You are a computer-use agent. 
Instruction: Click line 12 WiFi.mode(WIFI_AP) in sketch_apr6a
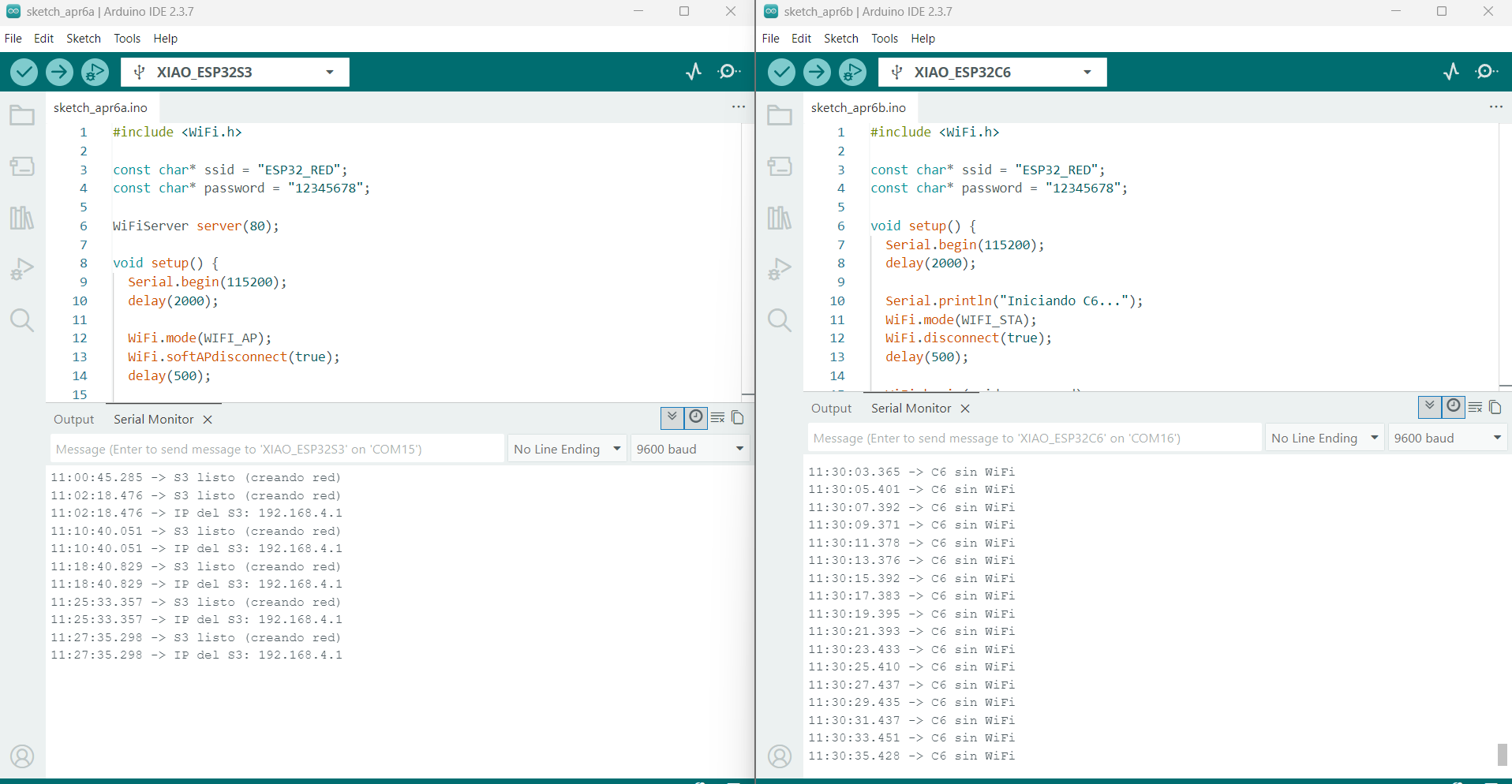pos(200,338)
